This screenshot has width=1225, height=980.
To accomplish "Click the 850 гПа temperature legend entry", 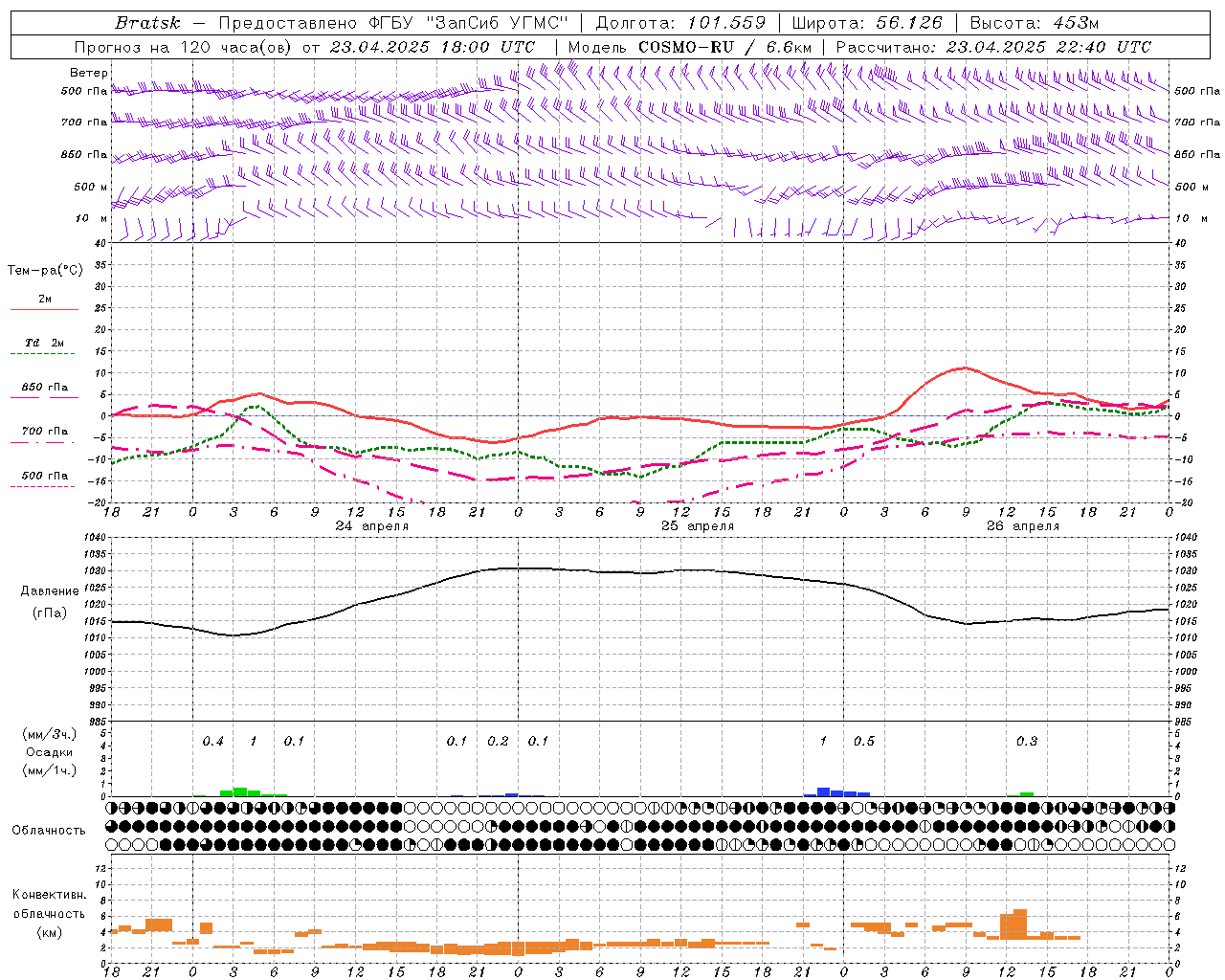I will click(x=45, y=388).
